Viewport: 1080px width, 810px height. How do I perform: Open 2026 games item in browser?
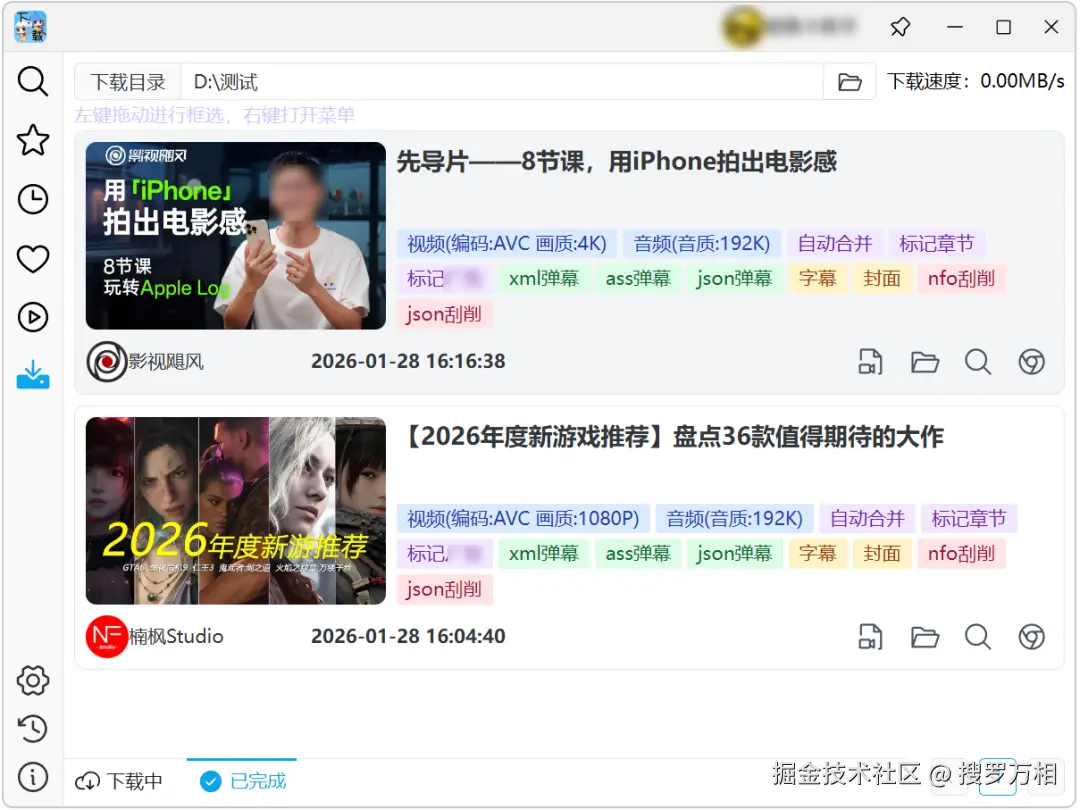click(1031, 636)
